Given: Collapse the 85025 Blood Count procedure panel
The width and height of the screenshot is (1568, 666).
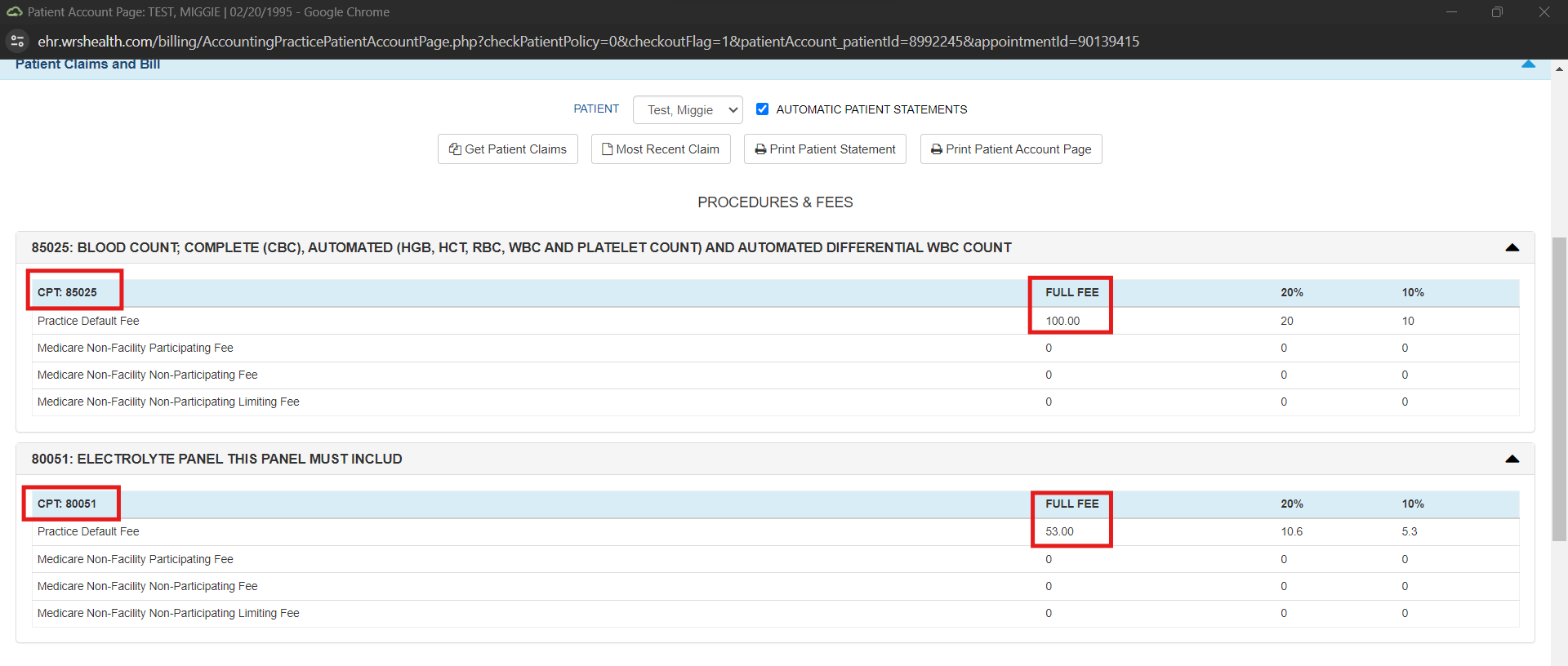Looking at the screenshot, I should [x=1512, y=247].
